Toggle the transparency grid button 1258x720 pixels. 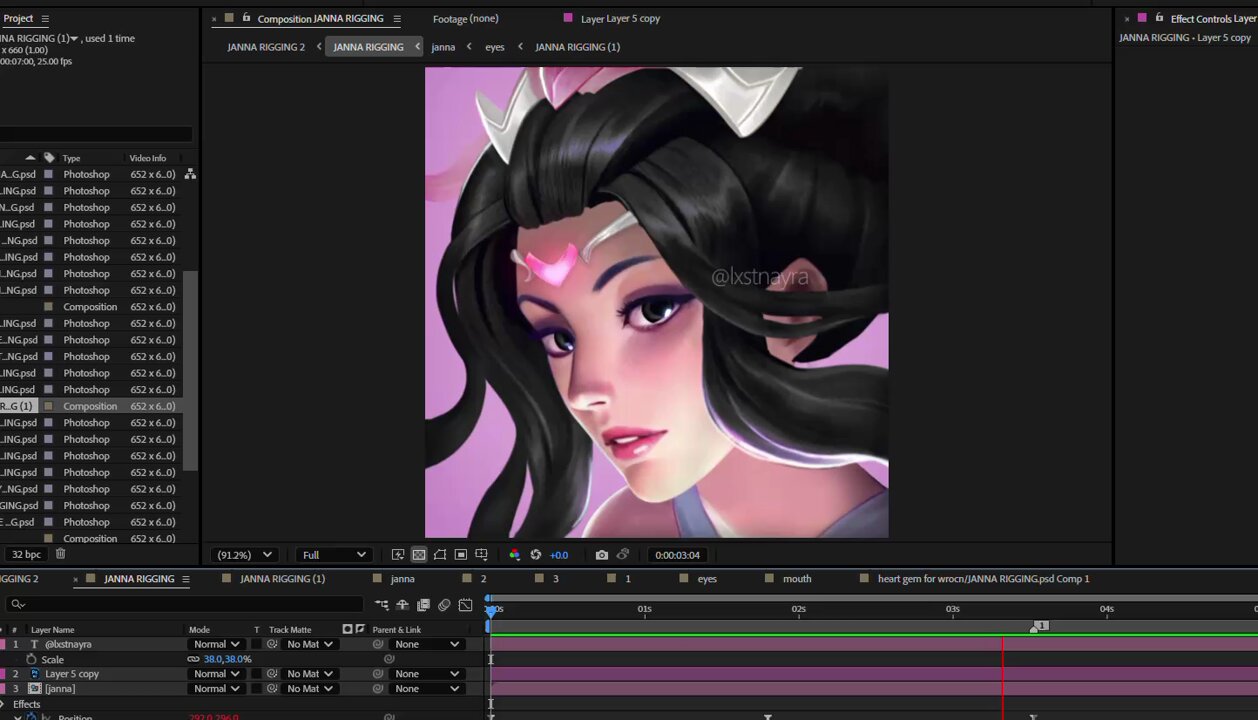click(x=419, y=555)
